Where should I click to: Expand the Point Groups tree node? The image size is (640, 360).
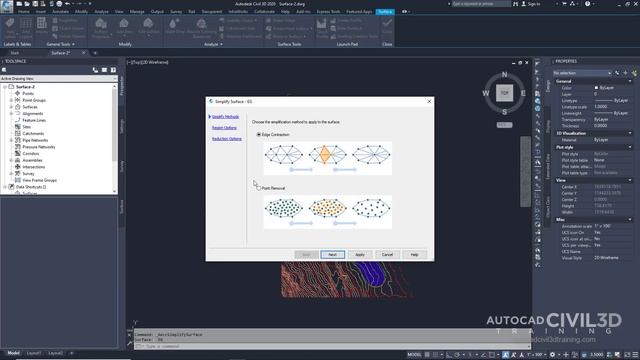coord(11,100)
